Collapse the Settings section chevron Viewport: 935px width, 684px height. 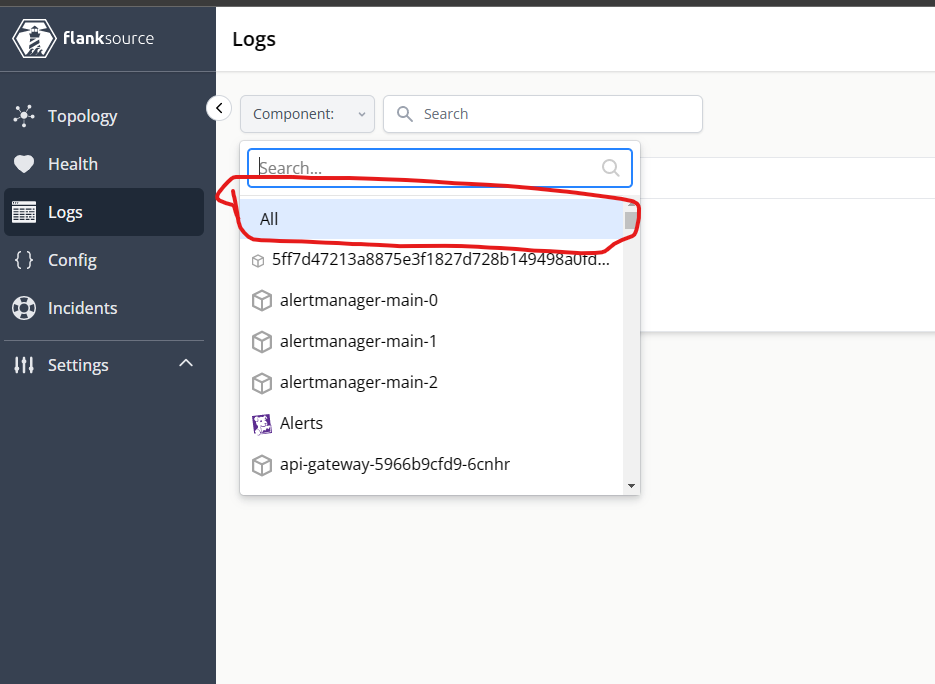pyautogui.click(x=186, y=364)
